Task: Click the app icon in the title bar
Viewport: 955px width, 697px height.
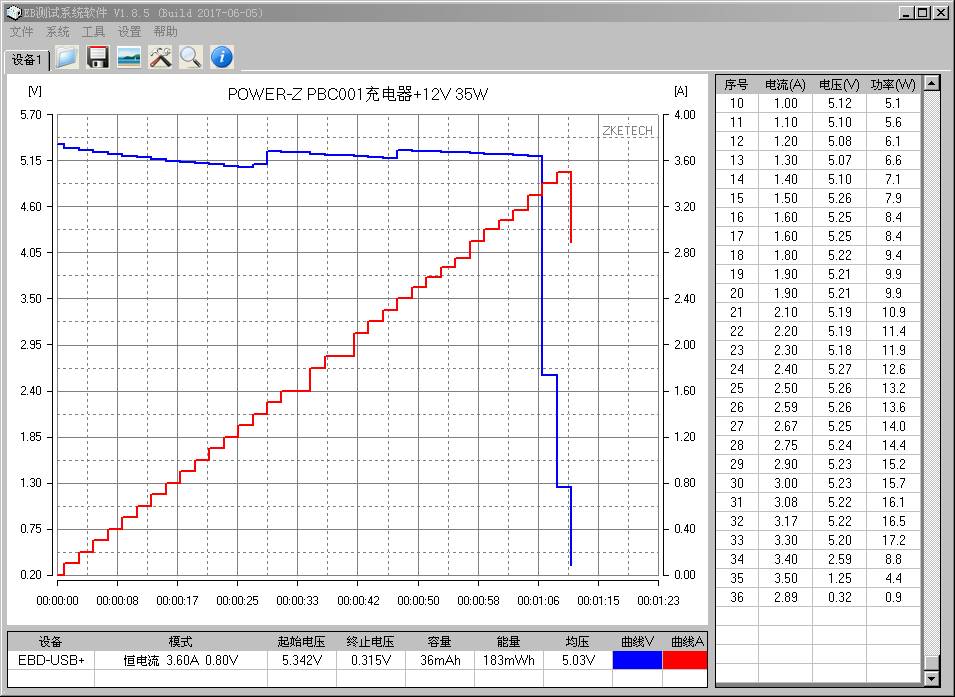Action: coord(12,12)
